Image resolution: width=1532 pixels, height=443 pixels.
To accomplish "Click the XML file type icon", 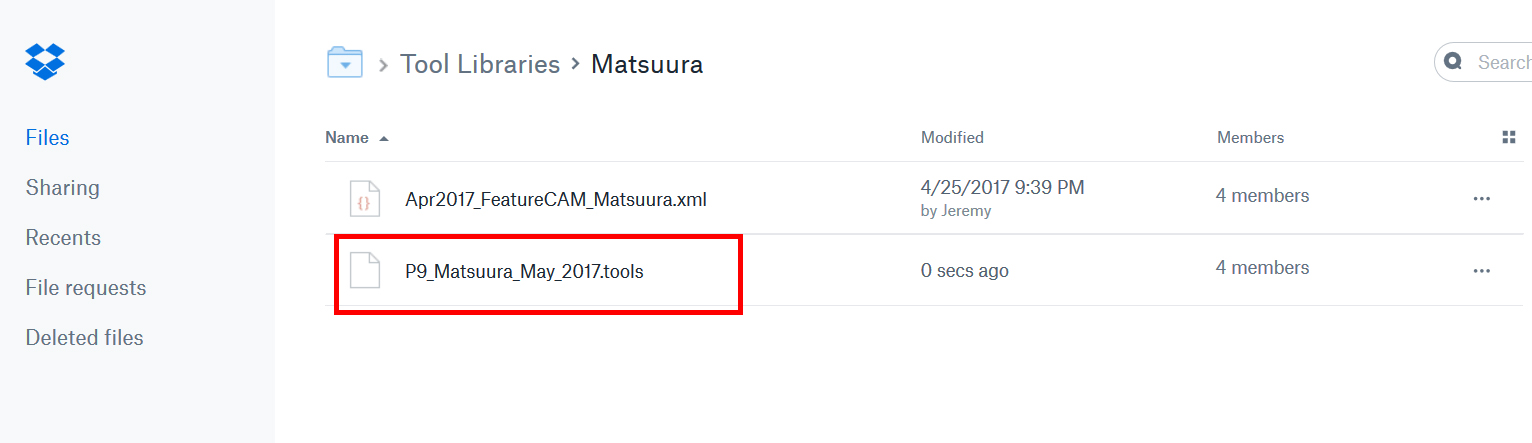I will (364, 199).
